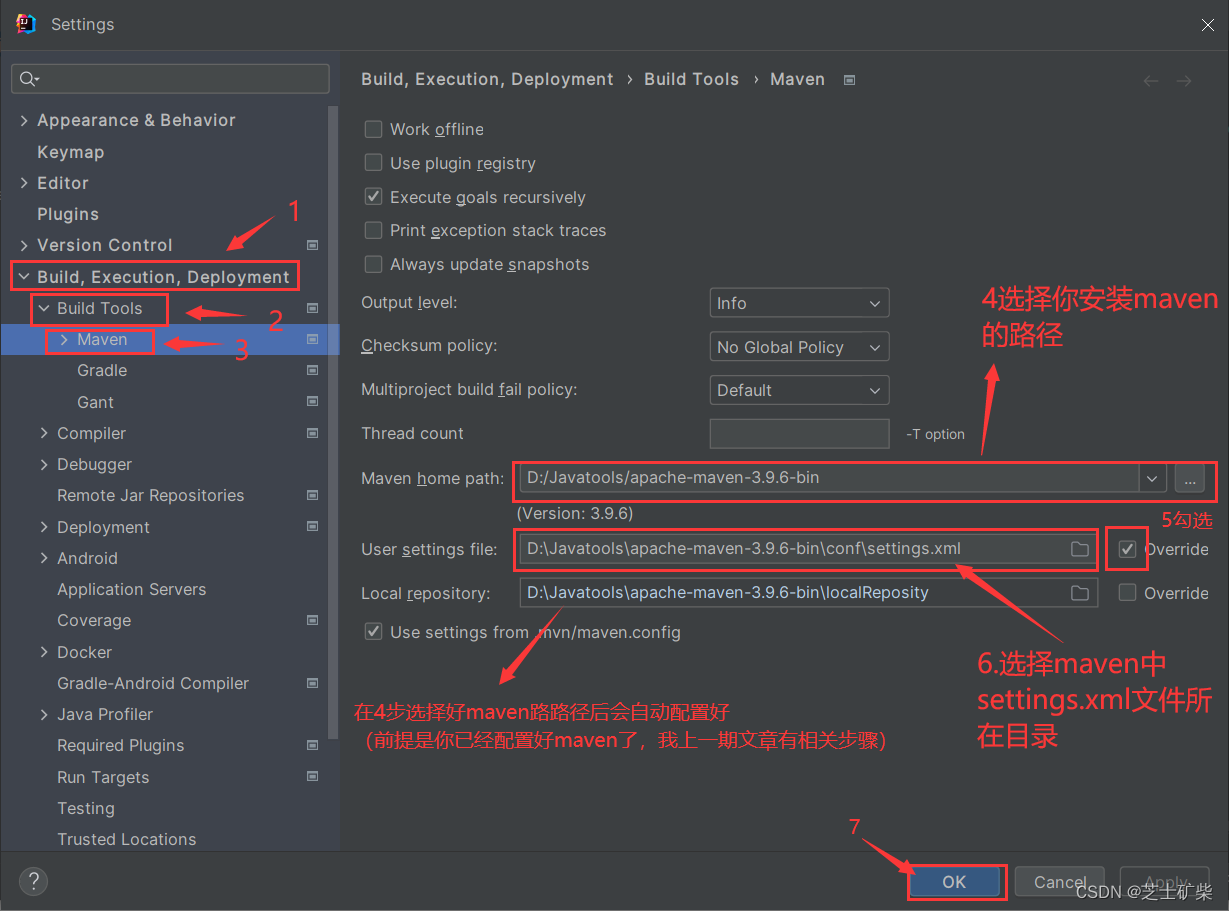
Task: Enable Use plugin registry checkbox
Action: (x=374, y=163)
